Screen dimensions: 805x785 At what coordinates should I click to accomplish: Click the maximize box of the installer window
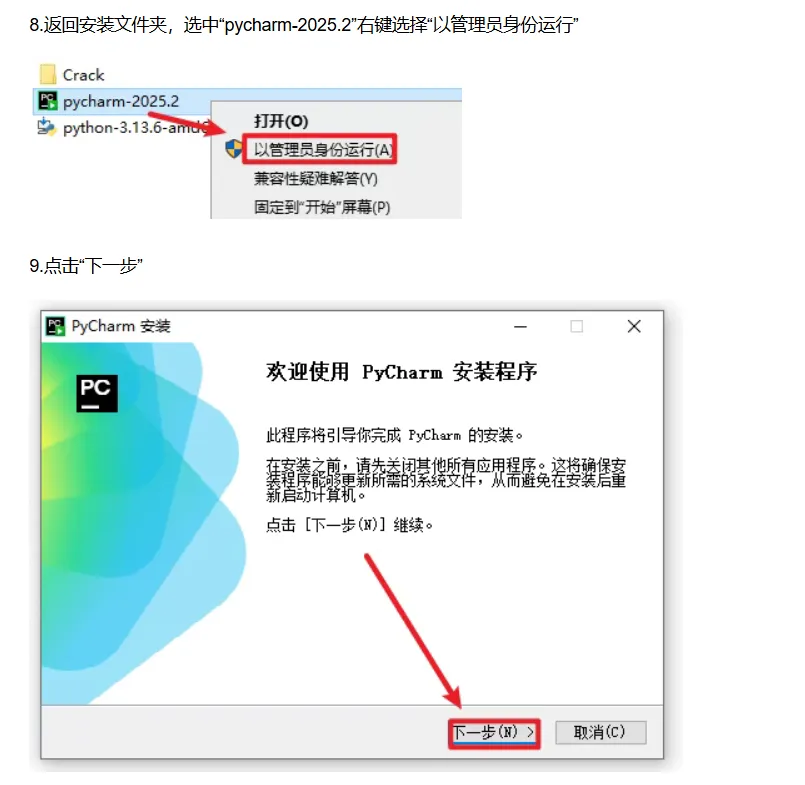click(x=577, y=327)
